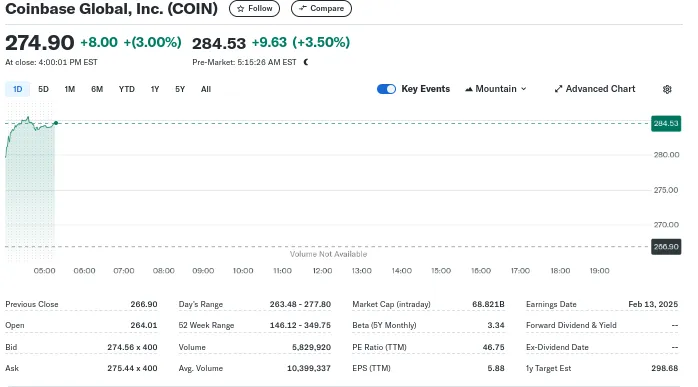
Task: Click the 1y Target Est value 298.68
Action: 665,368
